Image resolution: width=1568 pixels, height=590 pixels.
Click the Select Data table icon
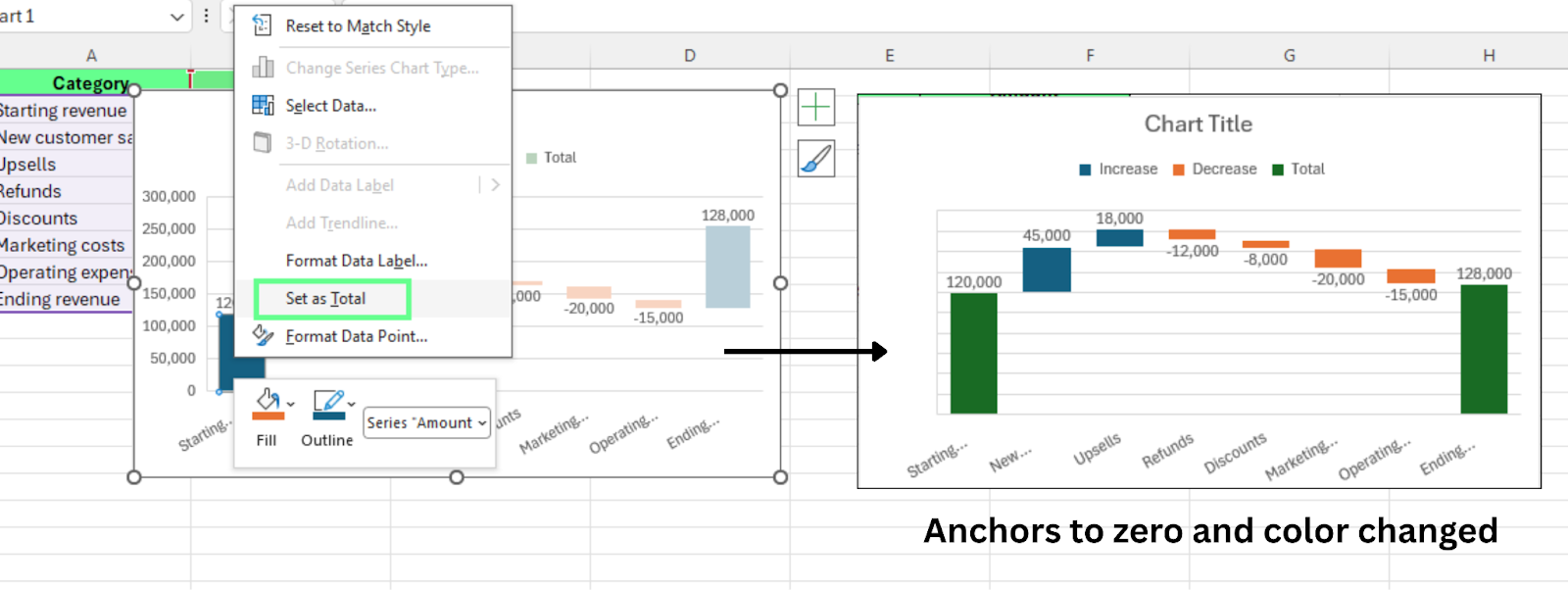(x=263, y=105)
